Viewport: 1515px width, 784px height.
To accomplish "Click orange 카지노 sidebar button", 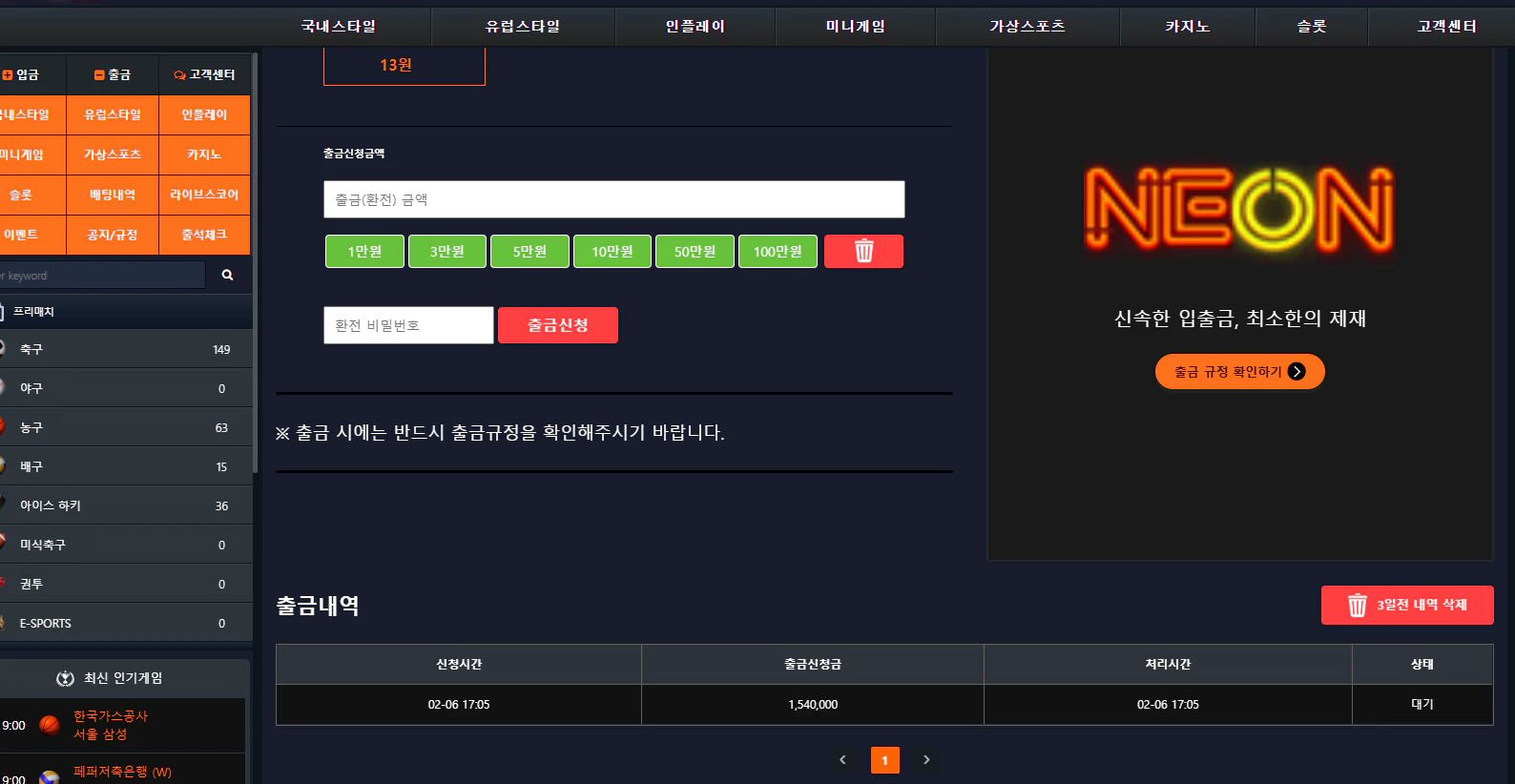I will click(204, 155).
